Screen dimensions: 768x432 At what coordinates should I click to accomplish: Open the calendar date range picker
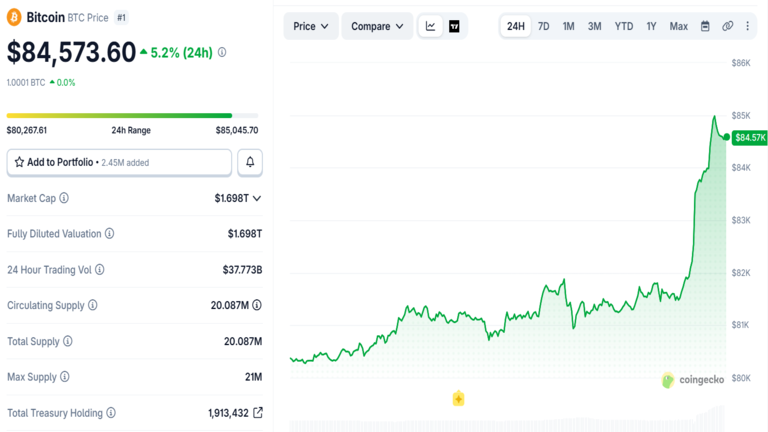click(705, 26)
